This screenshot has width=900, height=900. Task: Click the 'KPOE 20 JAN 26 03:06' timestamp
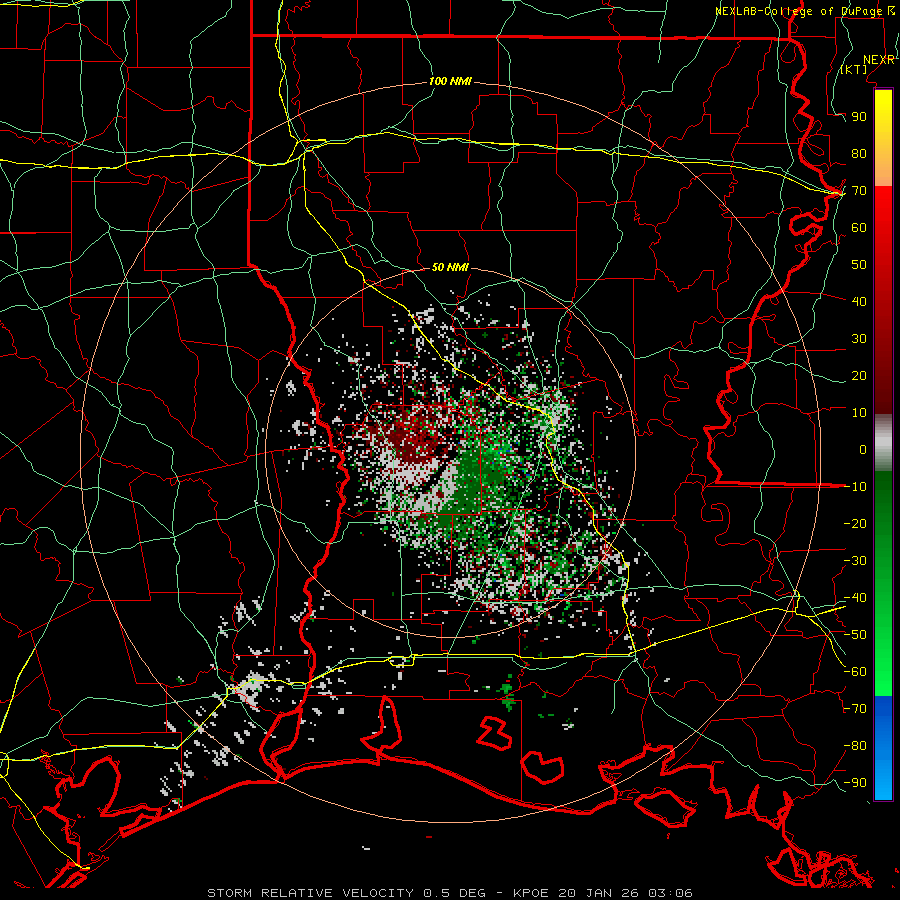pos(603,893)
